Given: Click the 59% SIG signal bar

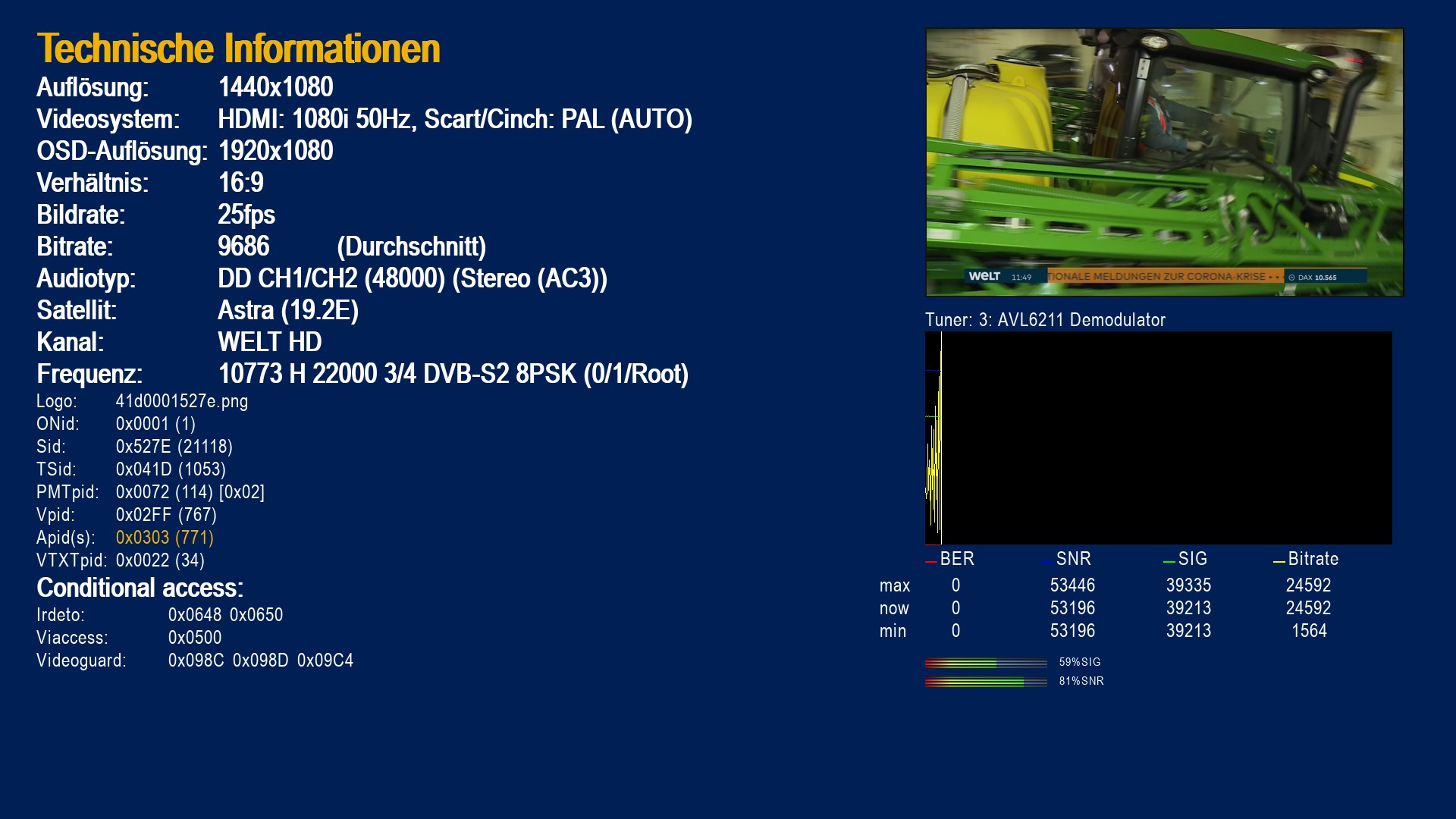Looking at the screenshot, I should (986, 663).
